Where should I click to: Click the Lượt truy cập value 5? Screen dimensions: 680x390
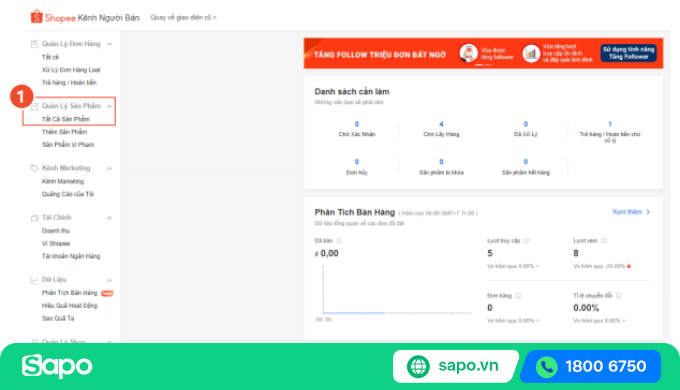490,253
